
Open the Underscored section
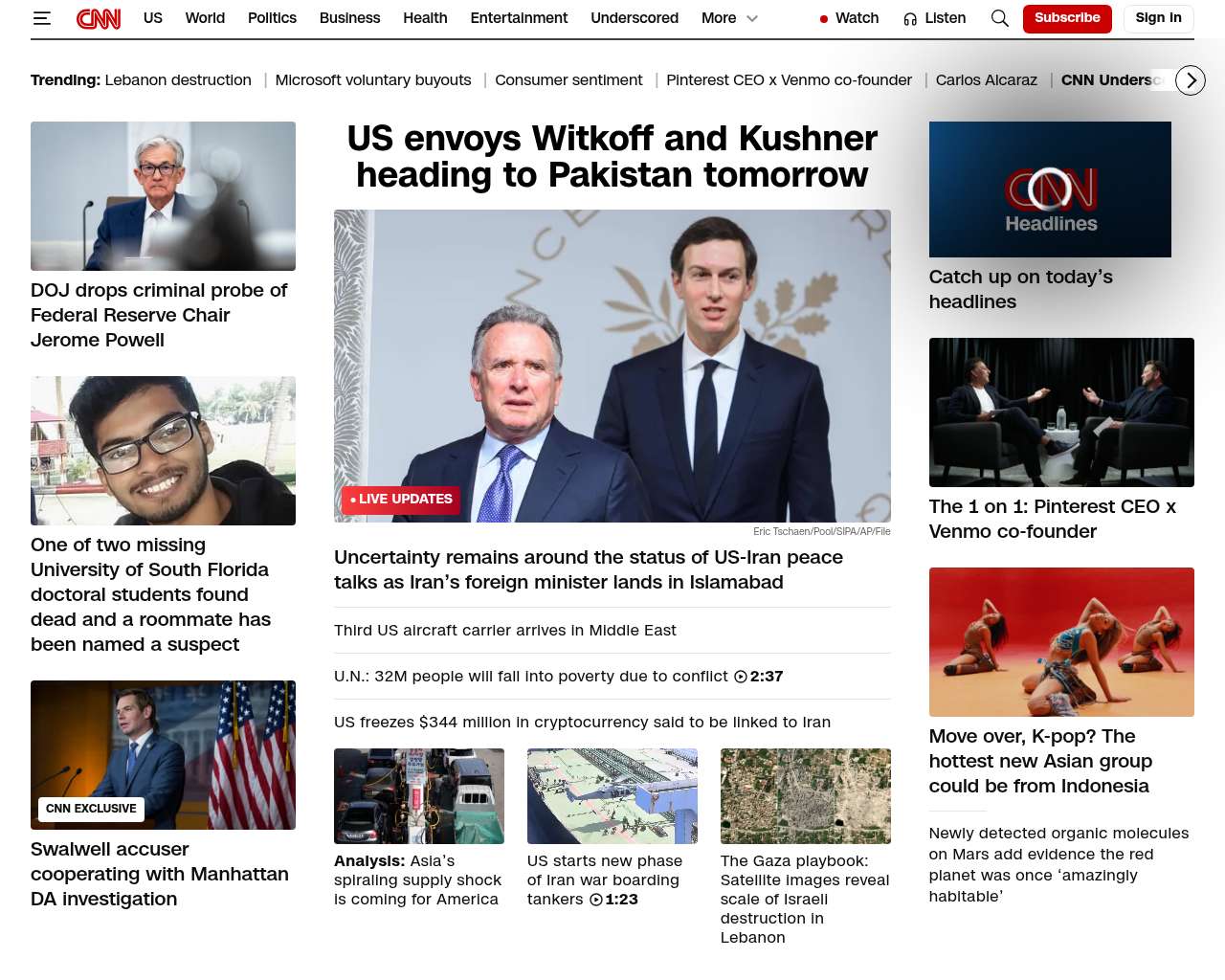[x=635, y=18]
